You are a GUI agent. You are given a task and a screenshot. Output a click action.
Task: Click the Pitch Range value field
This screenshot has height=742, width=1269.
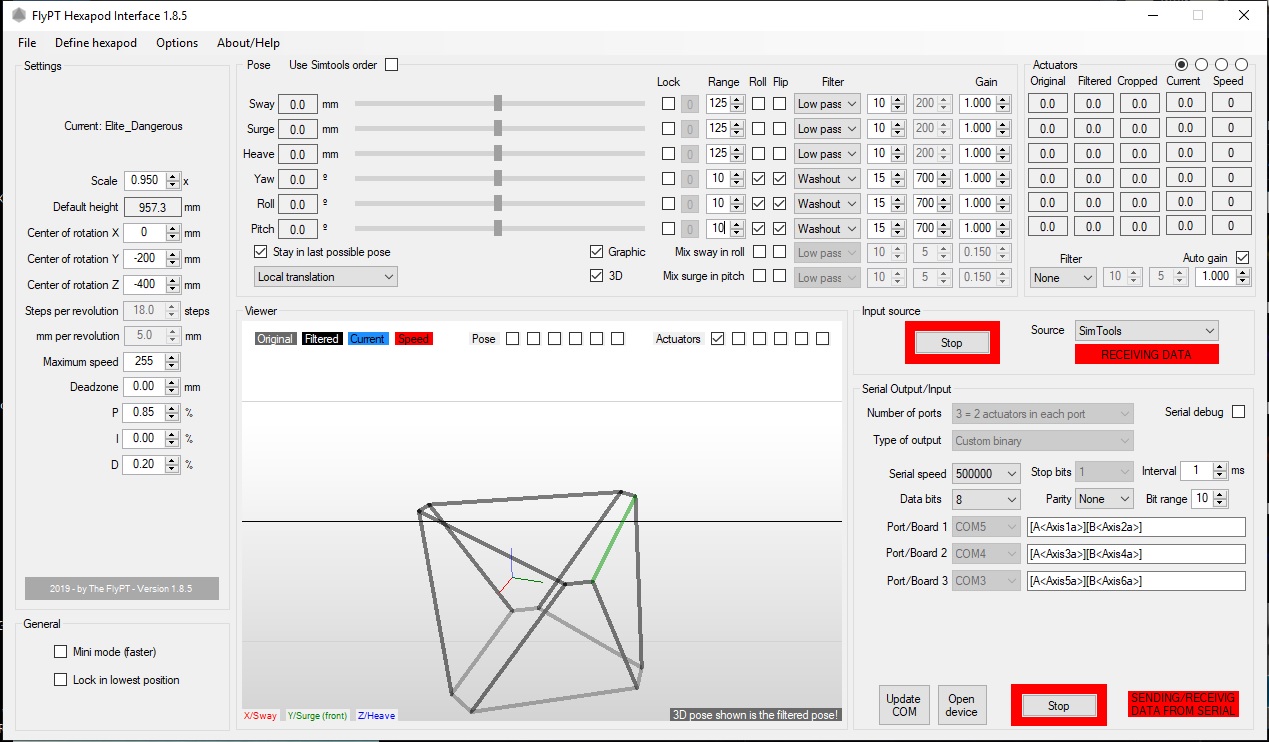click(x=718, y=229)
